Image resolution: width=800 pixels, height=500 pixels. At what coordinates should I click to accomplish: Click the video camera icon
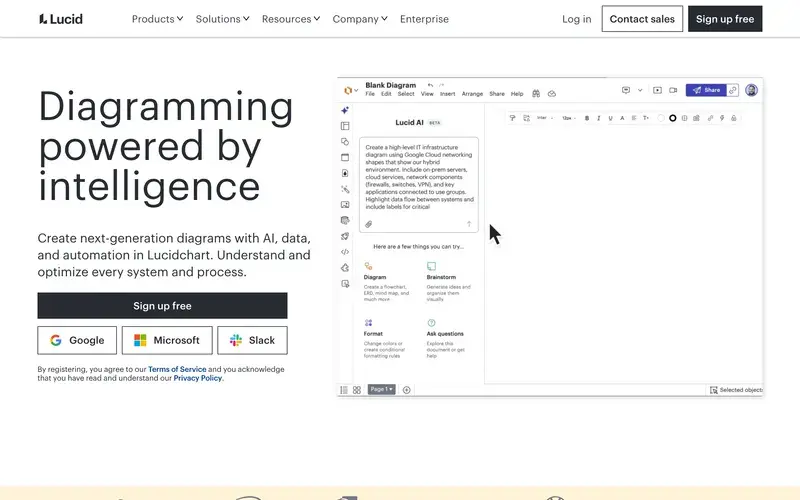(673, 90)
